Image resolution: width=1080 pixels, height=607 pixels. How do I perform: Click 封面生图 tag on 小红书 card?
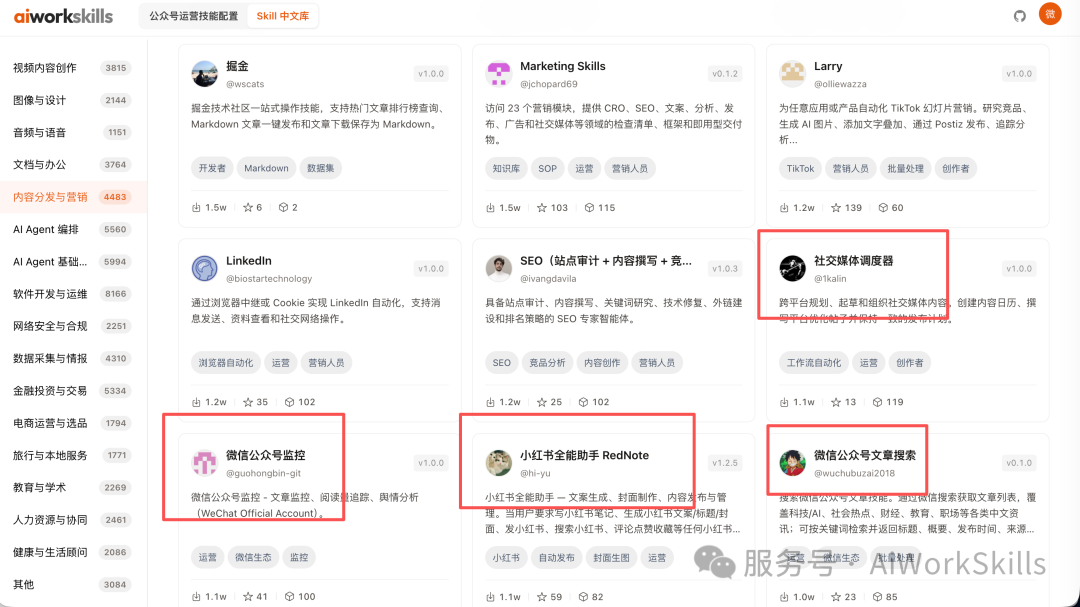tap(611, 557)
